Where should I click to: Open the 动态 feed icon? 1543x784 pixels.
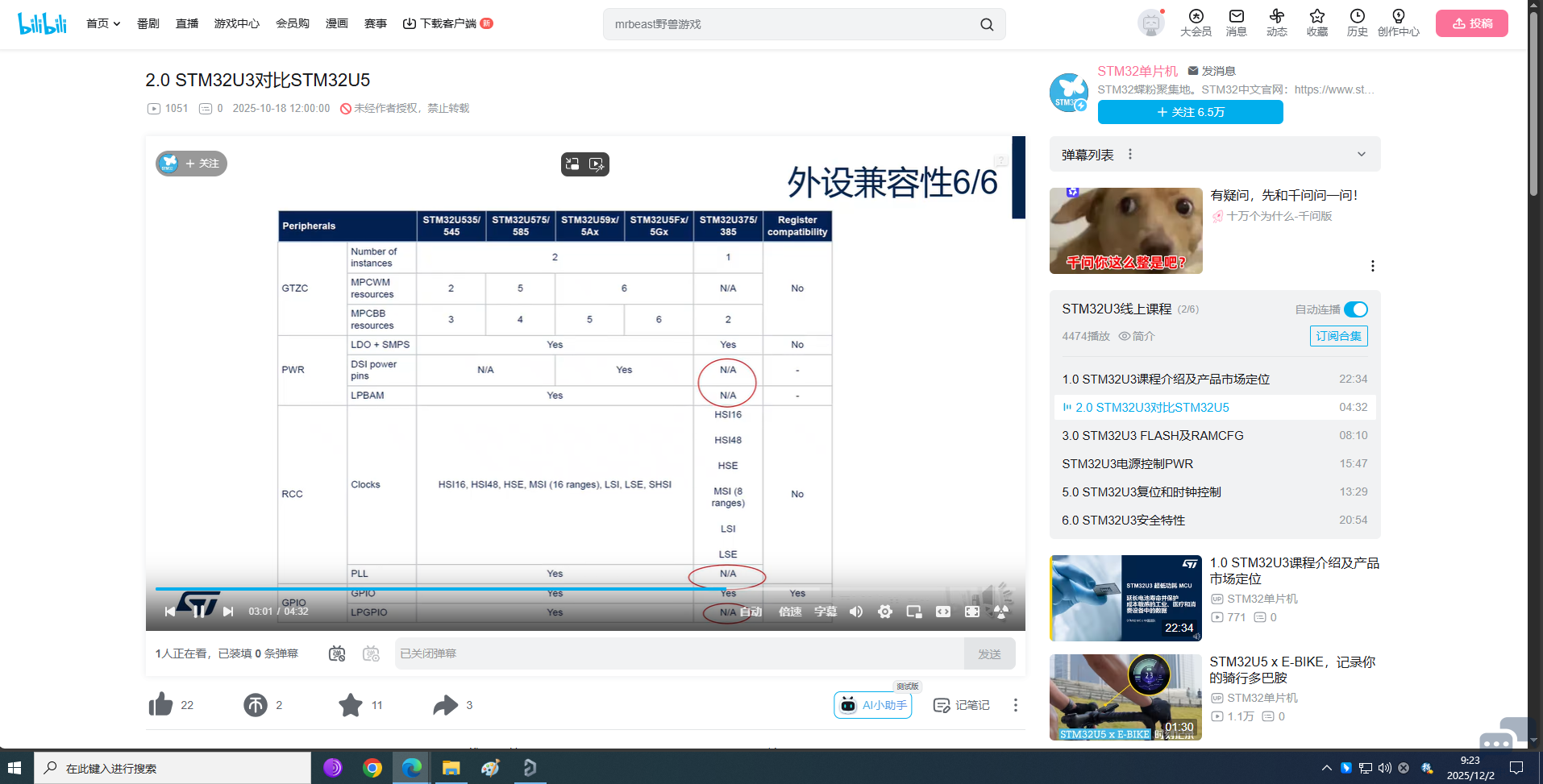[x=1277, y=23]
